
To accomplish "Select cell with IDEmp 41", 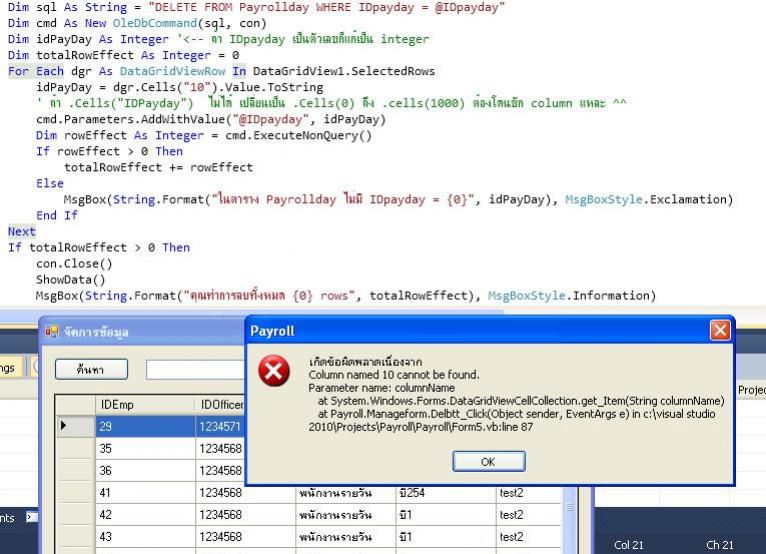I will [145, 492].
